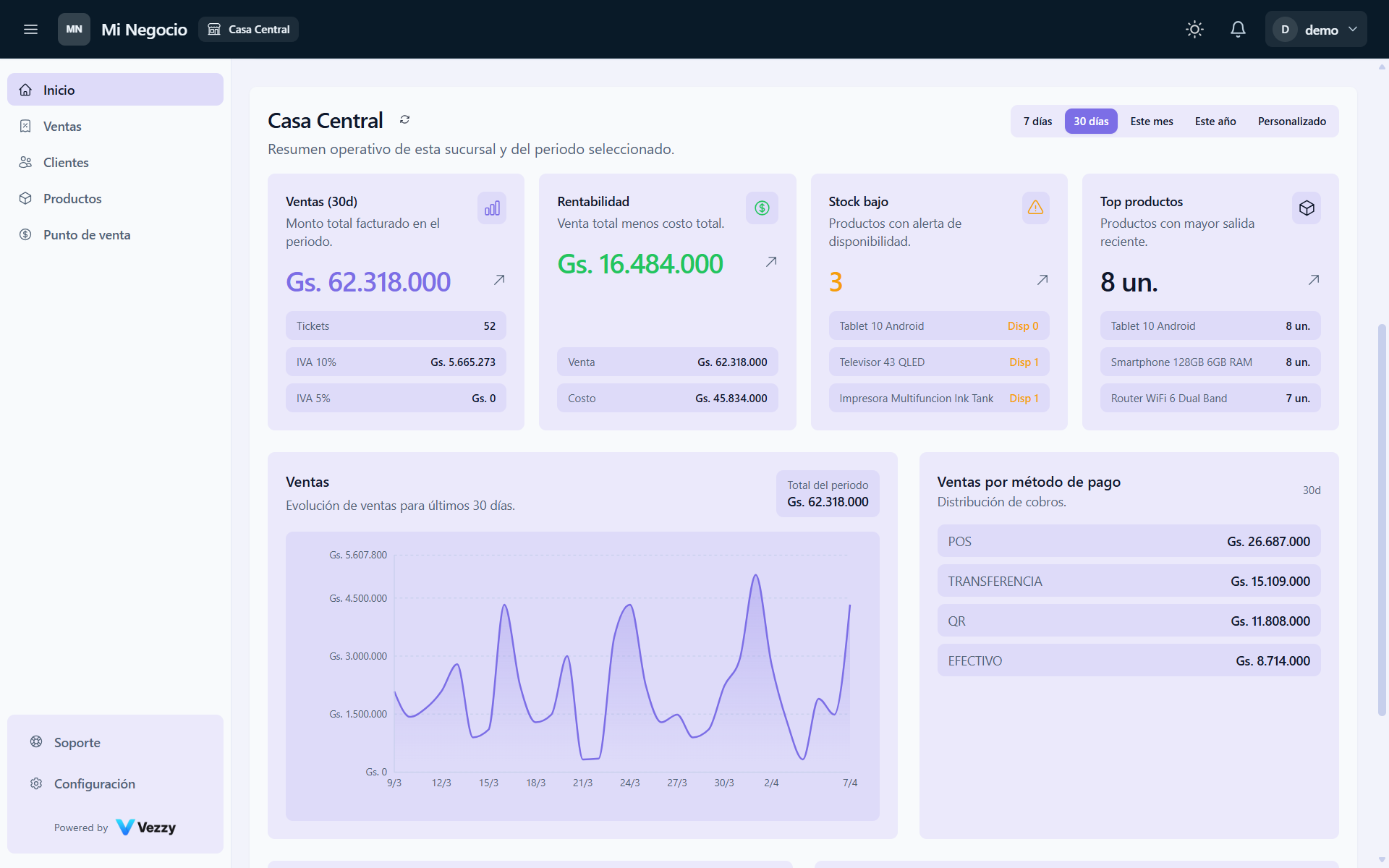Click the Vezzy logo link
Screen dimensions: 1389x868
click(145, 827)
